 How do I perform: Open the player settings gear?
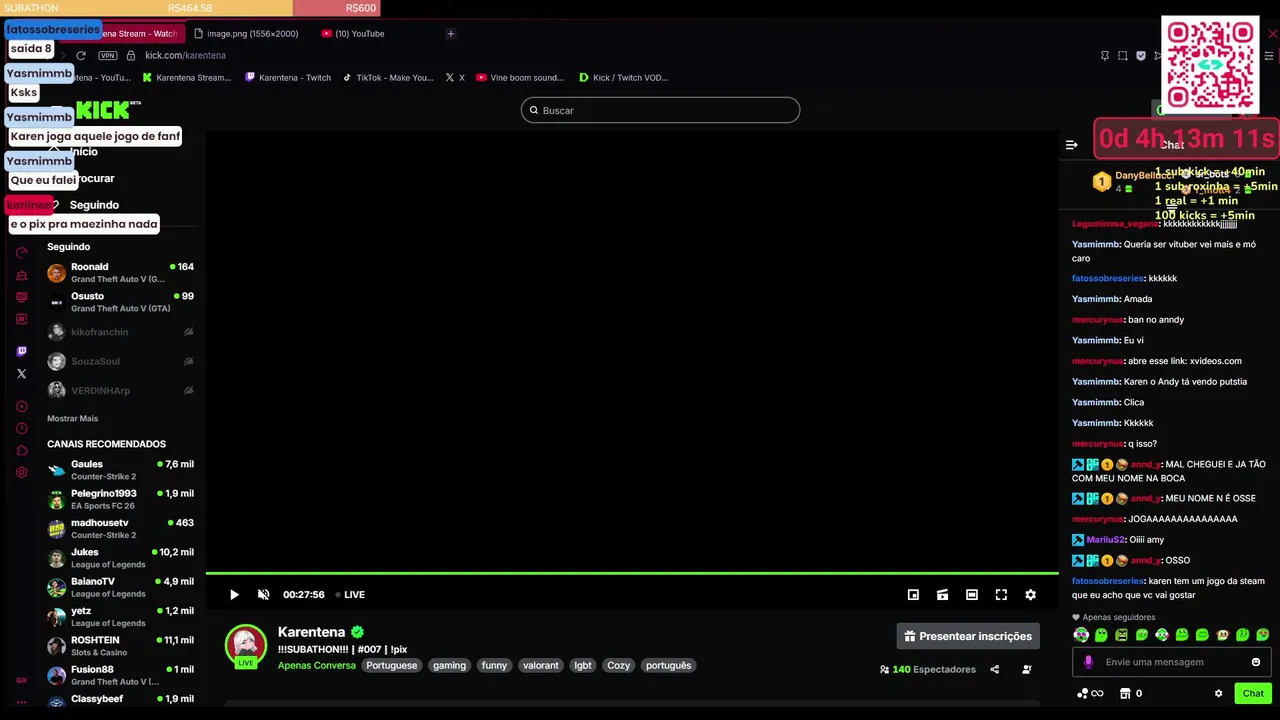(x=1030, y=595)
